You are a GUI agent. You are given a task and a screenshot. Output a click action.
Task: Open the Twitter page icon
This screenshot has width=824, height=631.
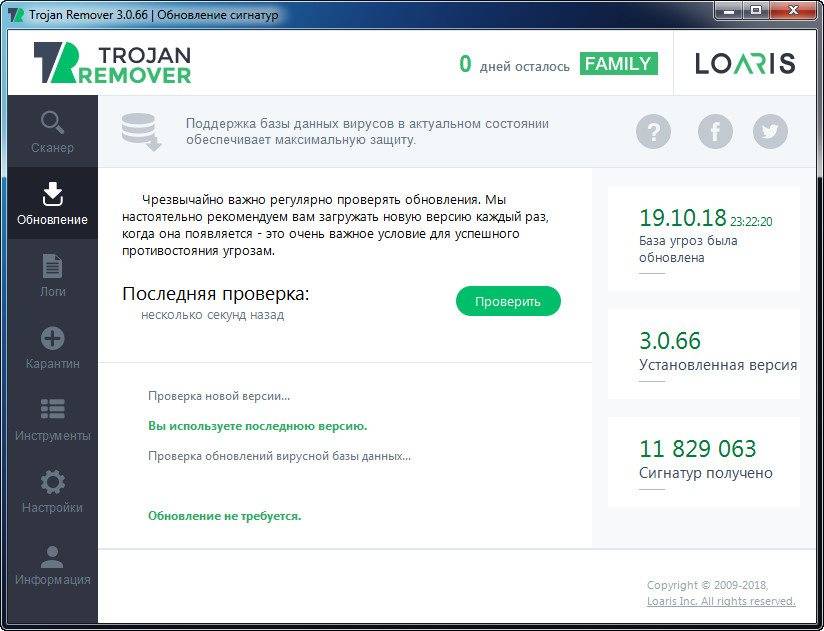(x=770, y=131)
